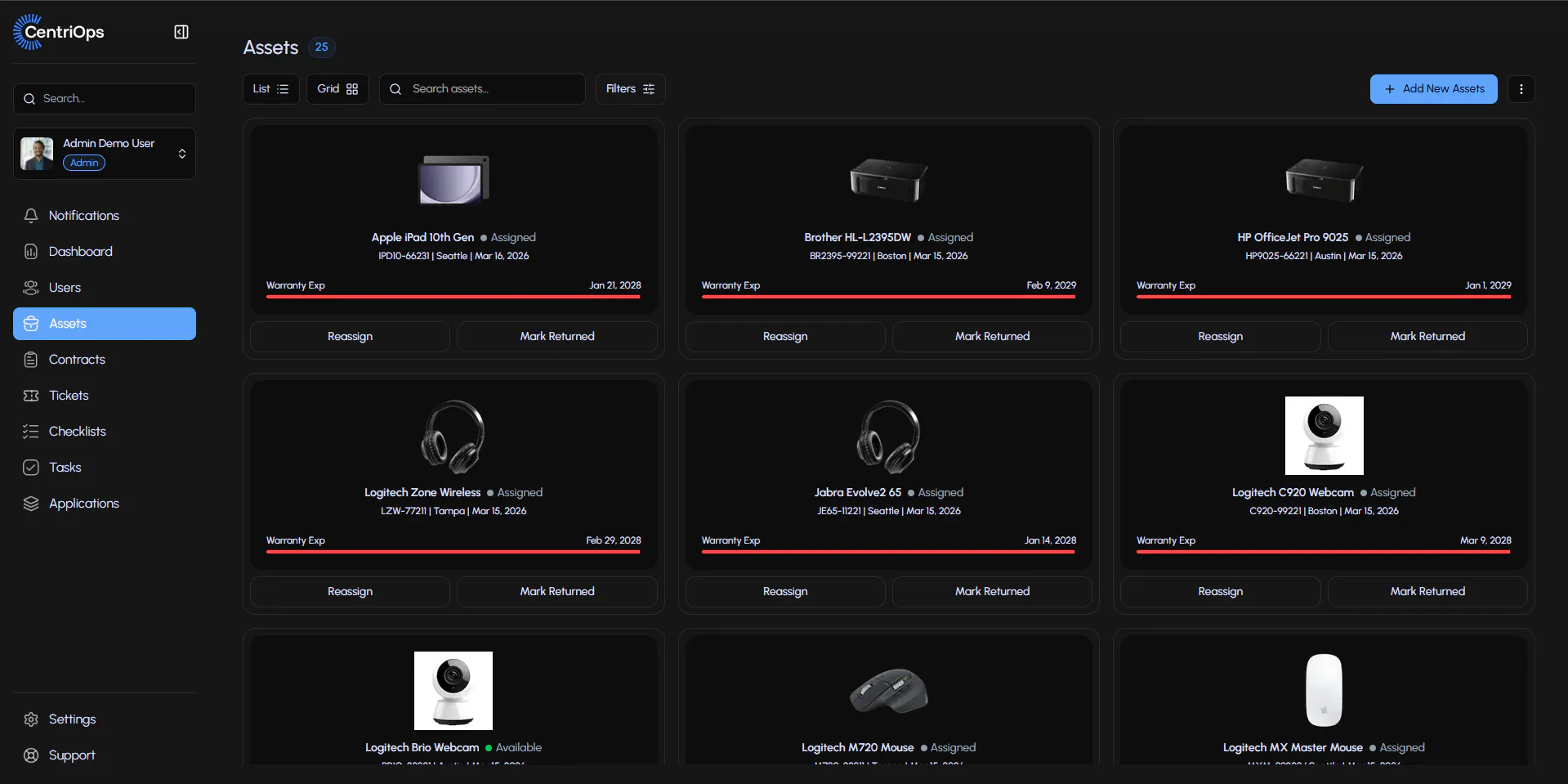Click the Checklists sidebar icon
1568x784 pixels.
pos(31,432)
